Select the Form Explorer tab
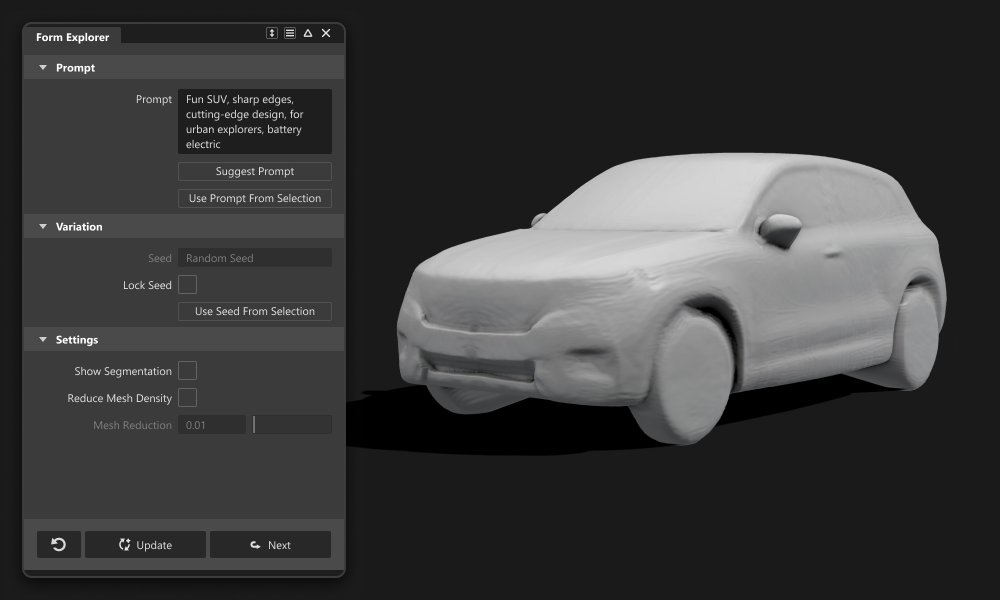Viewport: 1000px width, 600px height. coord(73,36)
